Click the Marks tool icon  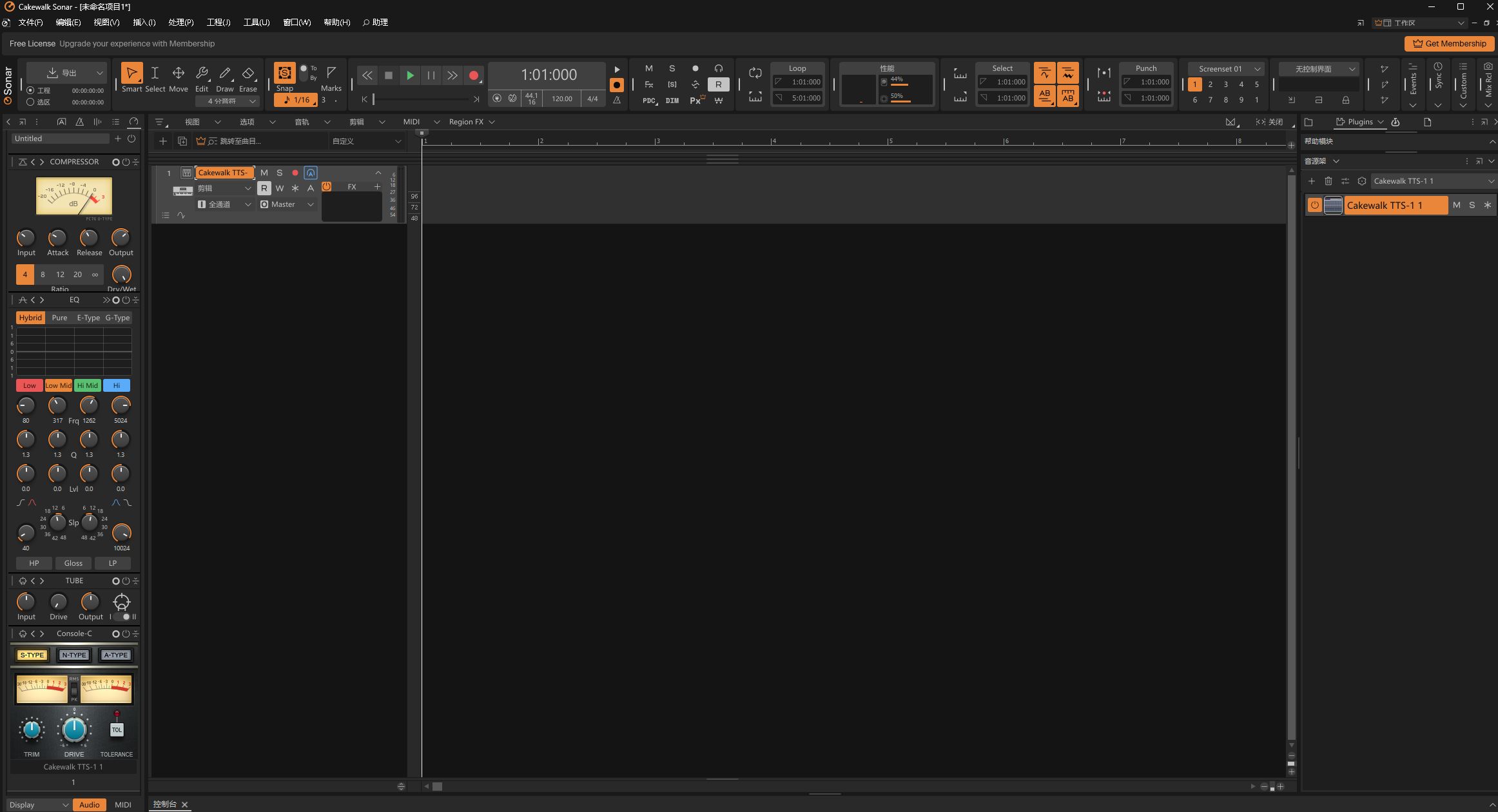(x=331, y=73)
